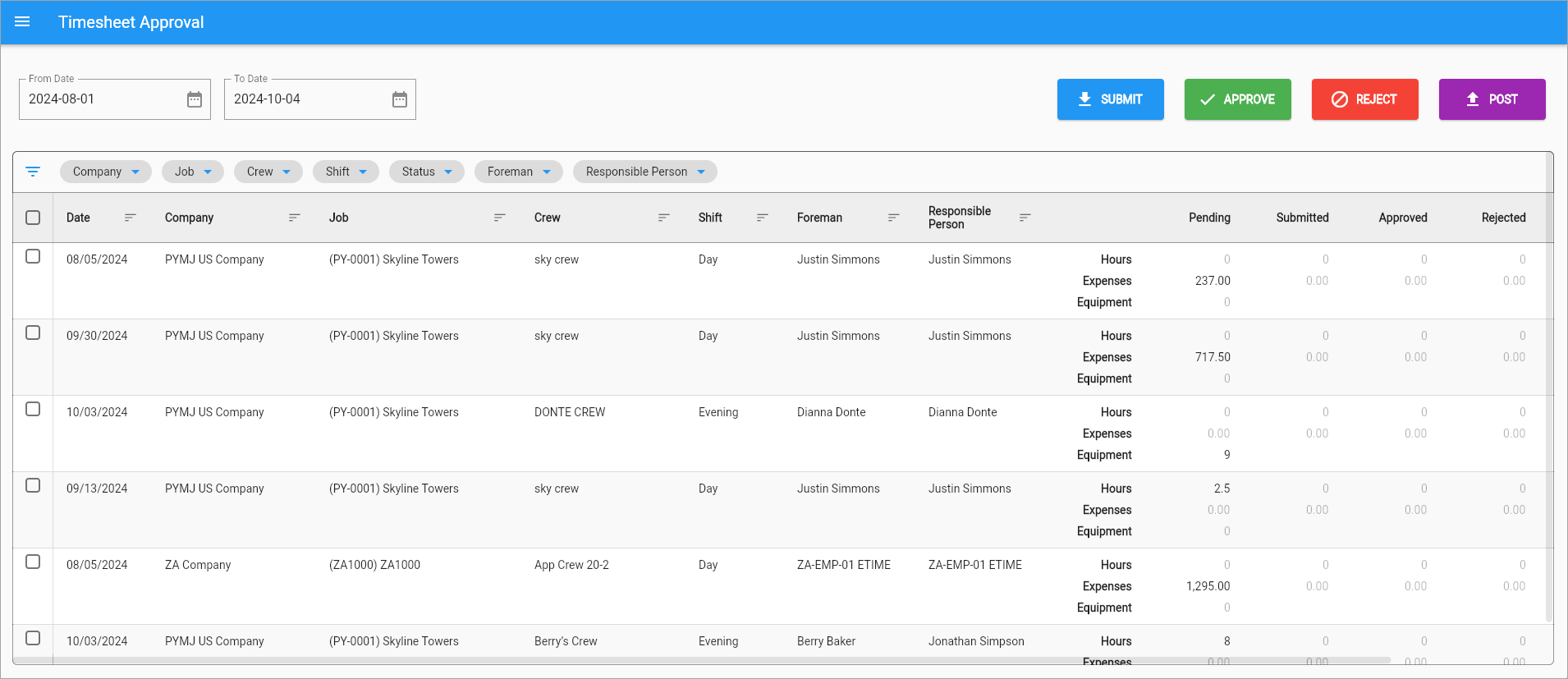Screen dimensions: 1568x679
Task: Open the To Date calendar picker
Action: point(400,99)
